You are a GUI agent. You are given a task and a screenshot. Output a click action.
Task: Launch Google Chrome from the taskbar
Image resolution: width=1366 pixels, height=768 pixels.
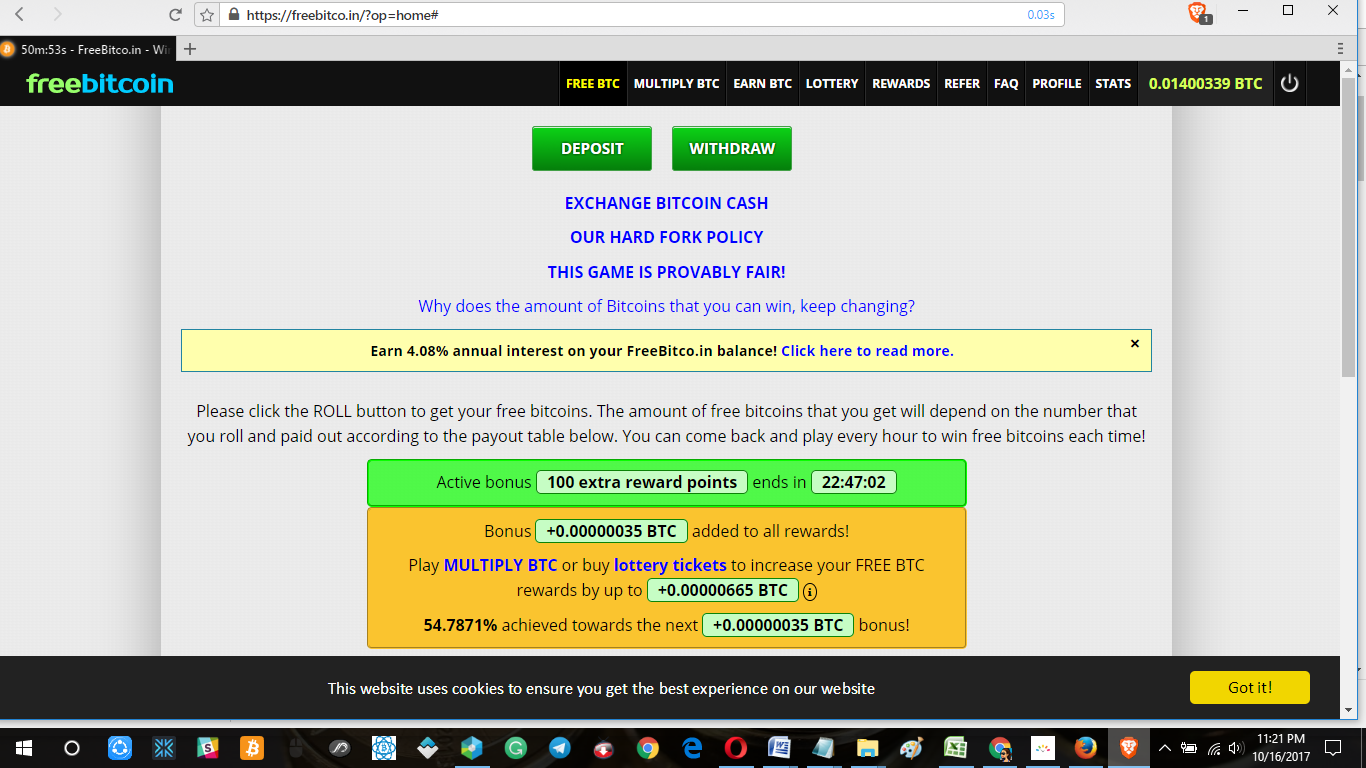[647, 748]
